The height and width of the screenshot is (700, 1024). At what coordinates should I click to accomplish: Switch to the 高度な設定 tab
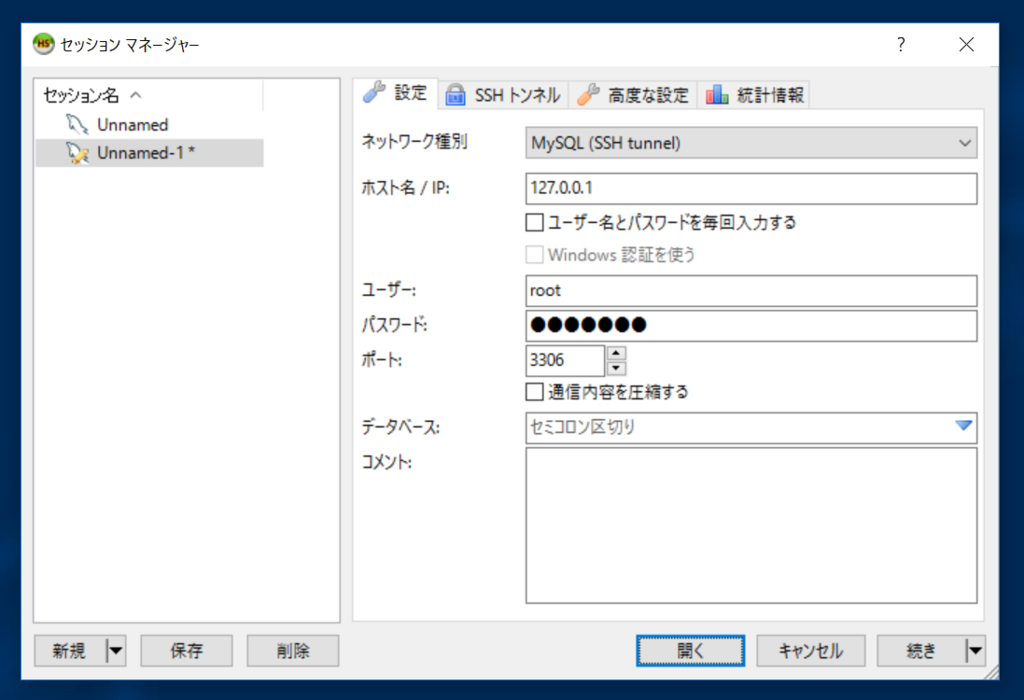632,95
